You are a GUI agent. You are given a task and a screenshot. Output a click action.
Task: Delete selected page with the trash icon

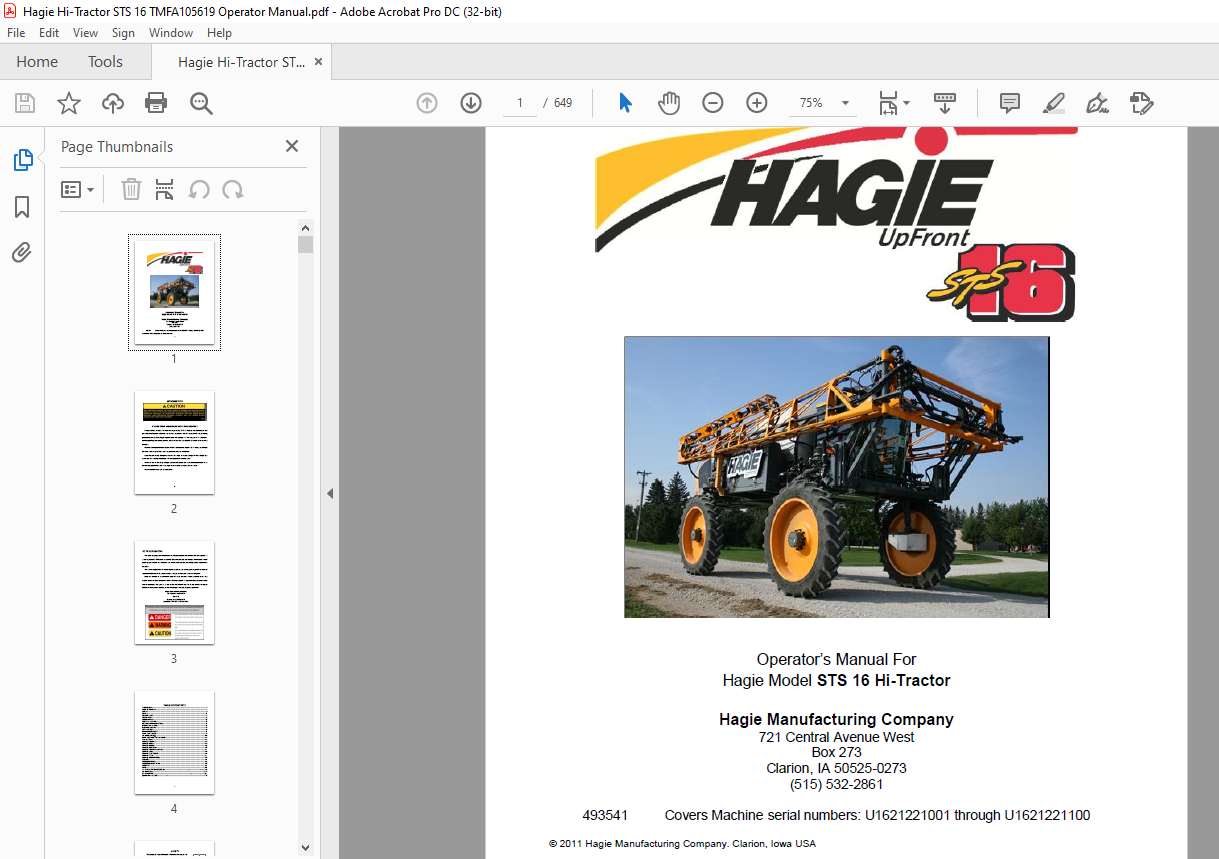131,189
